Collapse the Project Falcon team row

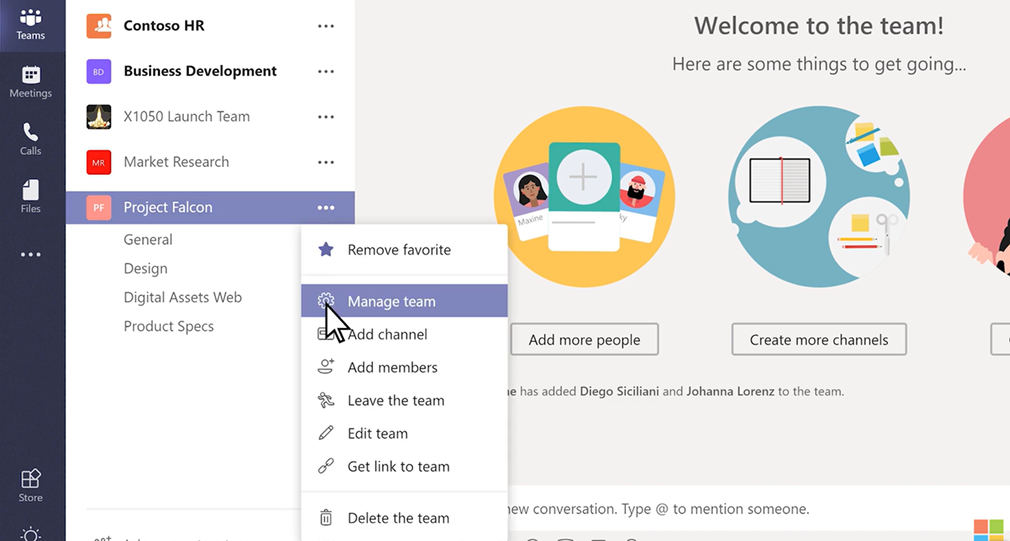(210, 207)
